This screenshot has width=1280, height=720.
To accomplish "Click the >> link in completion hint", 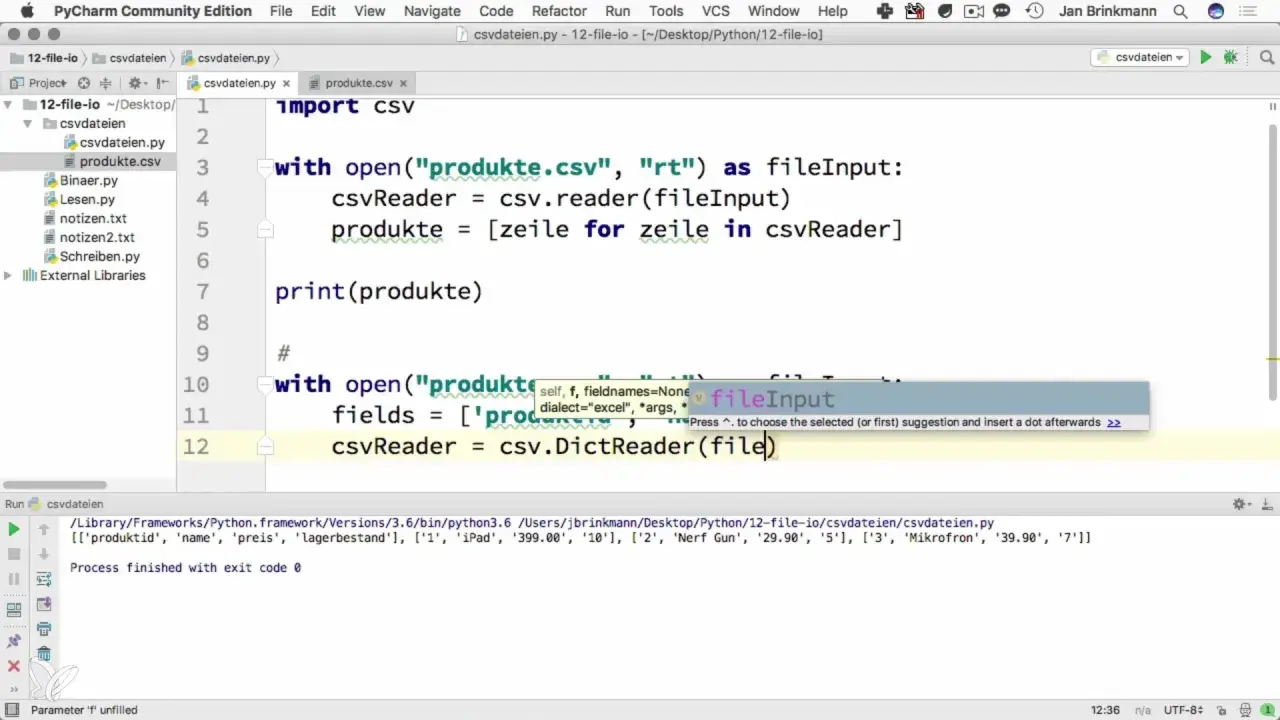I will [x=1113, y=423].
